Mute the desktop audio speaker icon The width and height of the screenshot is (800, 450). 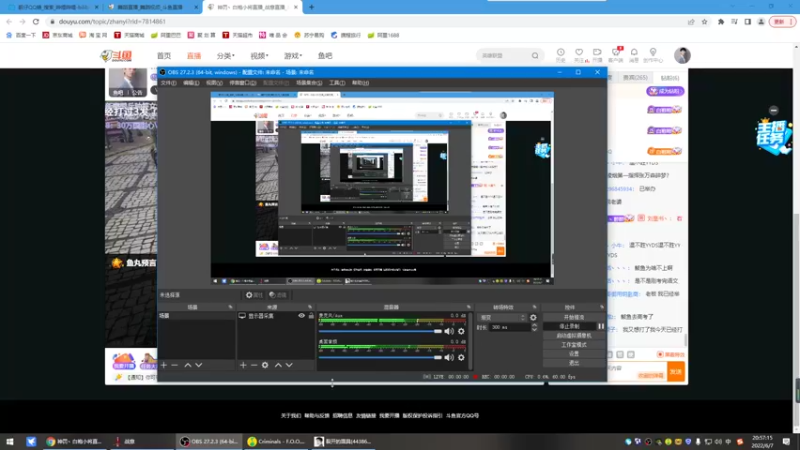[x=449, y=358]
